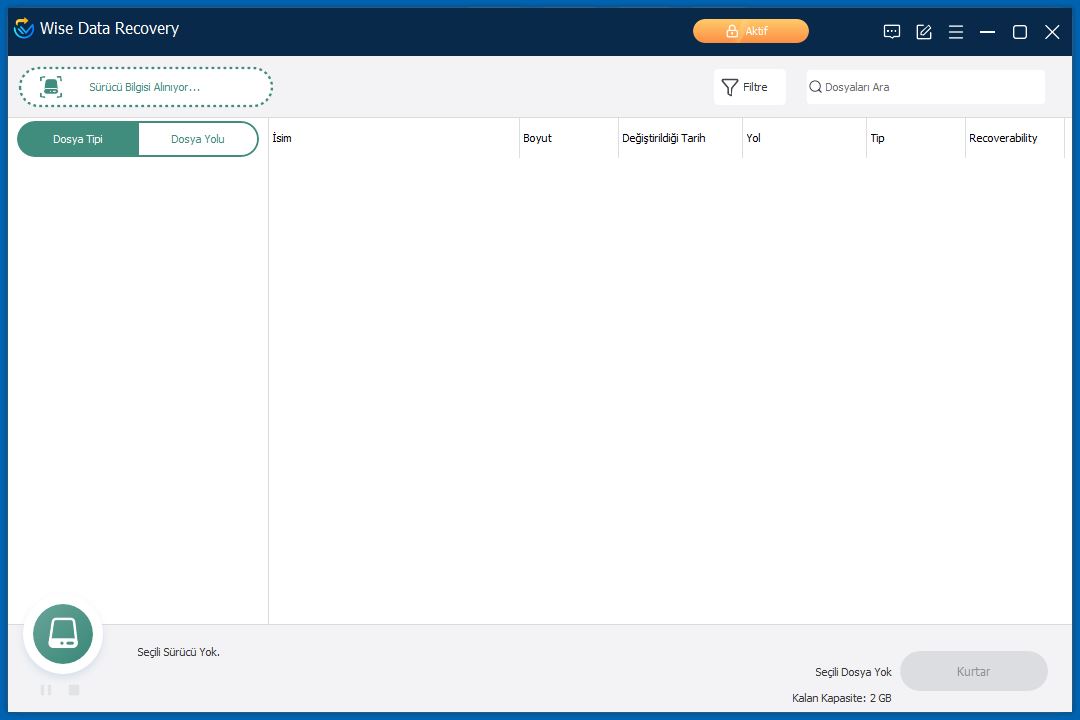Image resolution: width=1080 pixels, height=720 pixels.
Task: Sort by Değiştirildiği Tarih column header
Action: tap(681, 138)
